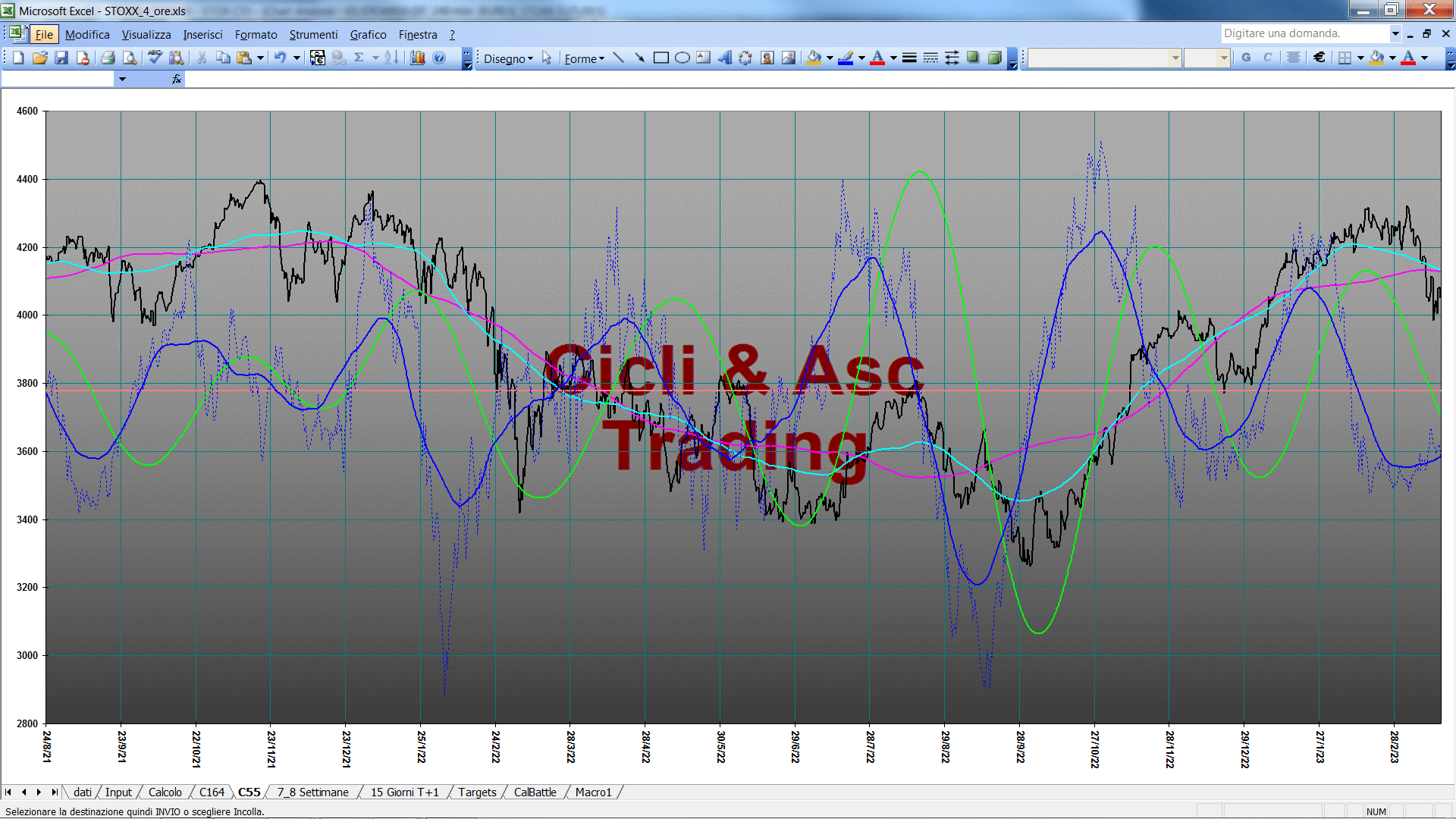
Task: Open the Chart Wizard icon
Action: pos(417,58)
